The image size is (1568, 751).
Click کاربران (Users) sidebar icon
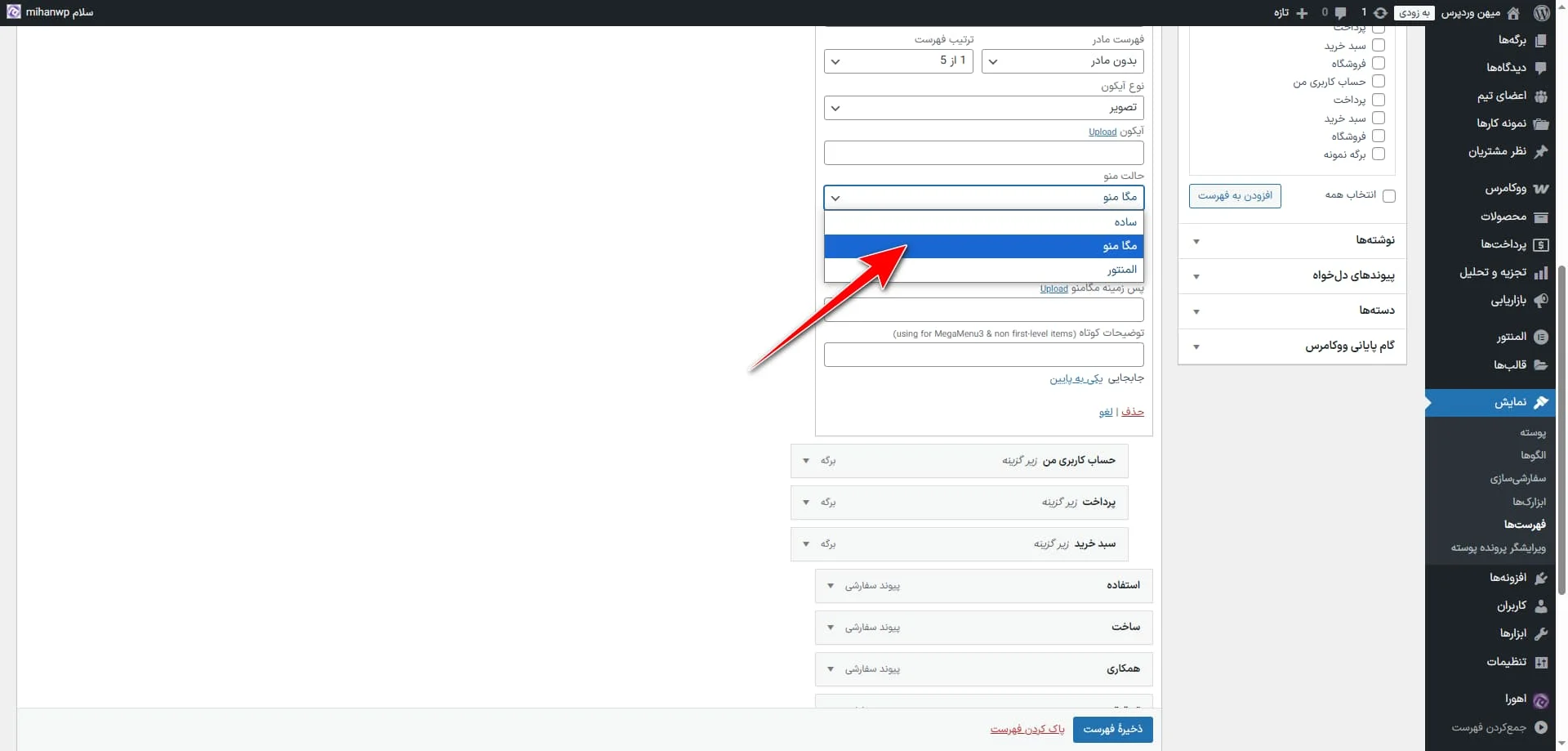(1541, 606)
